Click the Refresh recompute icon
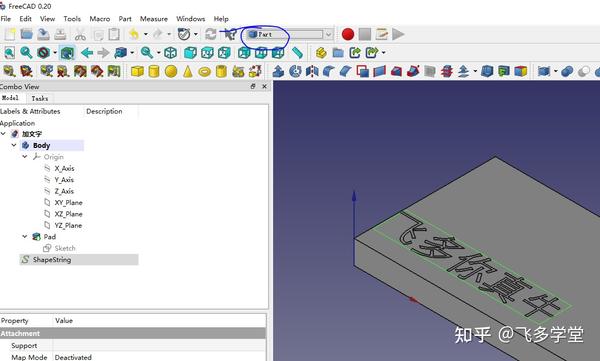600x361 pixels. [210, 34]
